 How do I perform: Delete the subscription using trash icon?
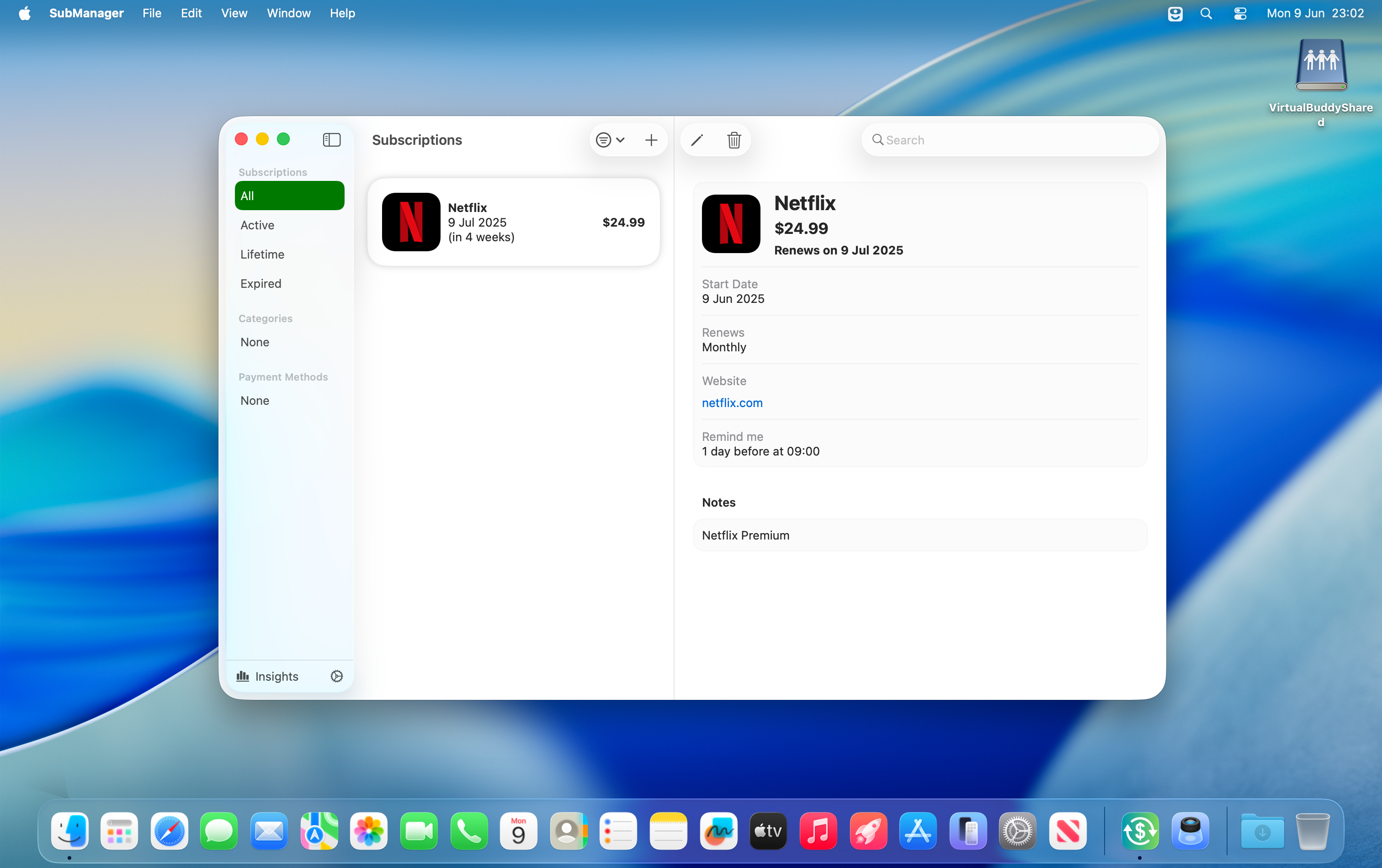[x=734, y=140]
